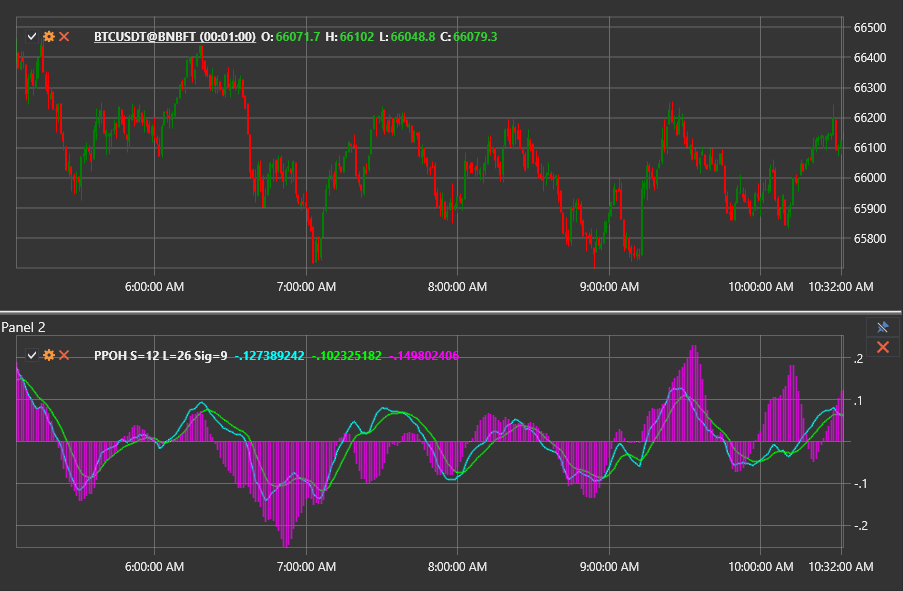Click the BTCUSDT@BNBFT (00:01:00) title link

[x=174, y=36]
